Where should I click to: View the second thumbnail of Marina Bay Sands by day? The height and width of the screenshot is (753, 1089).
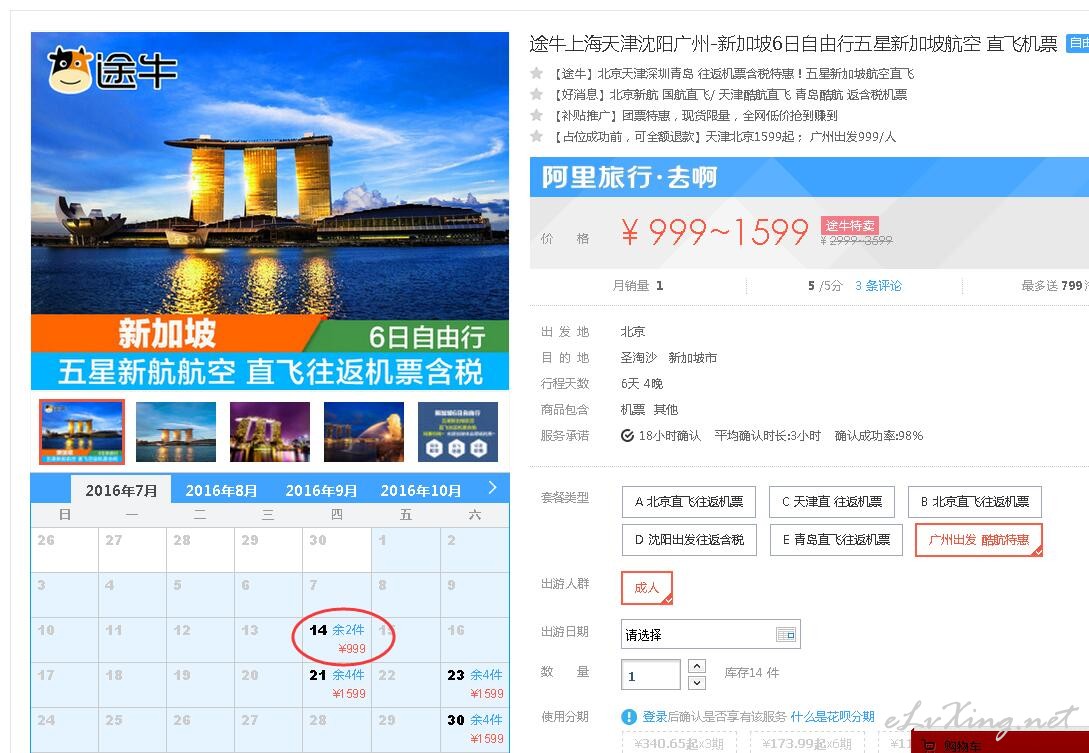(176, 431)
